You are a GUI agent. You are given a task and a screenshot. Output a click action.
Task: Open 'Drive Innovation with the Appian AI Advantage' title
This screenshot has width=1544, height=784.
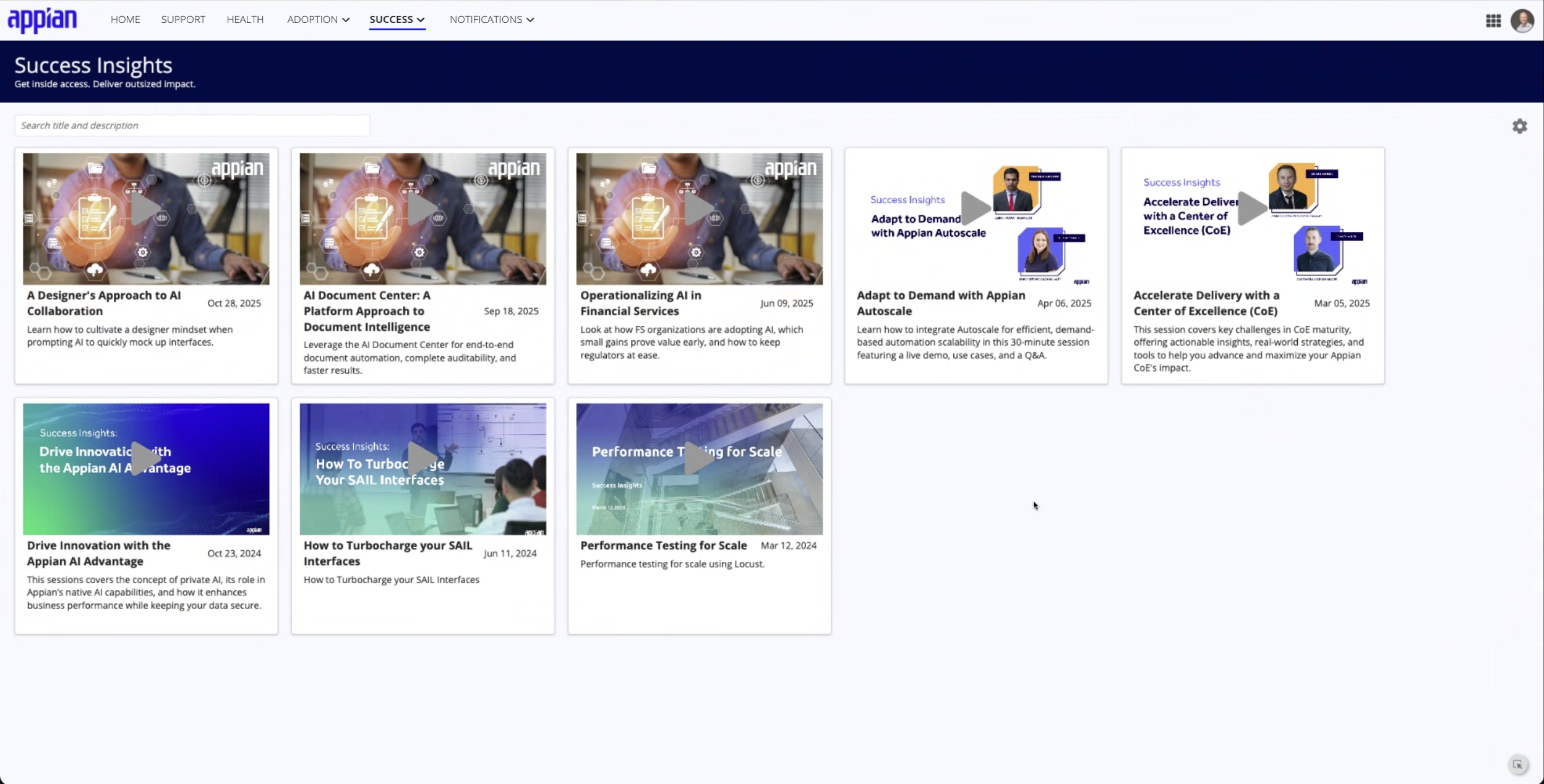coord(98,553)
